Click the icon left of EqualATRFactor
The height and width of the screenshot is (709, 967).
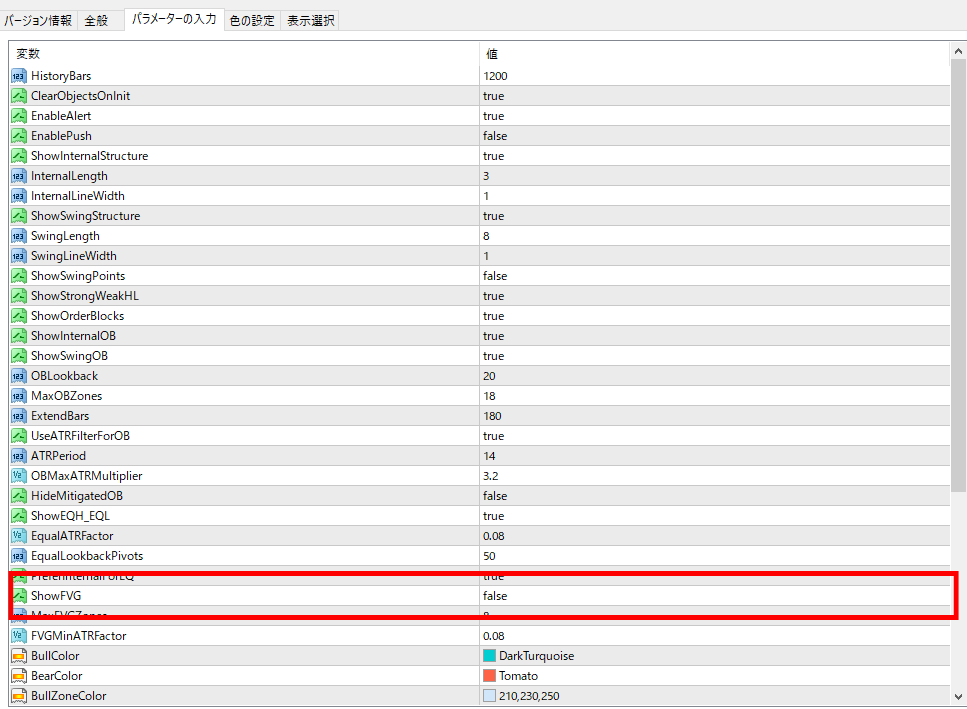[19, 536]
